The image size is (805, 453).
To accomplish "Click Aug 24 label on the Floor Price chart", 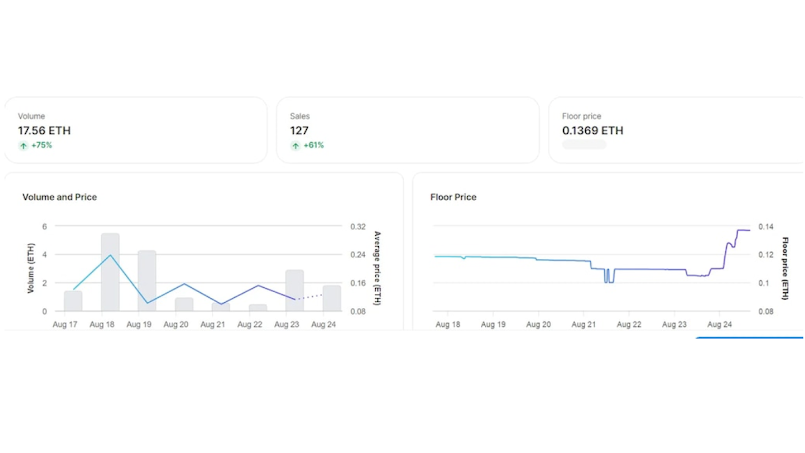I will pos(719,325).
